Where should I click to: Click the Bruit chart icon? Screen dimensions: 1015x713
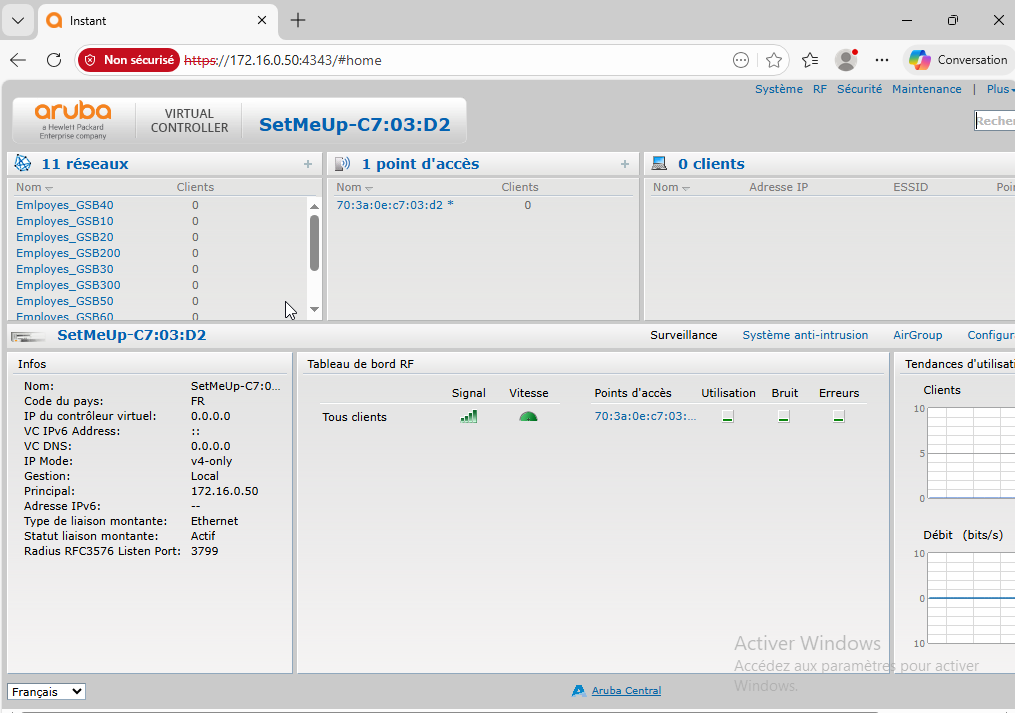(784, 416)
